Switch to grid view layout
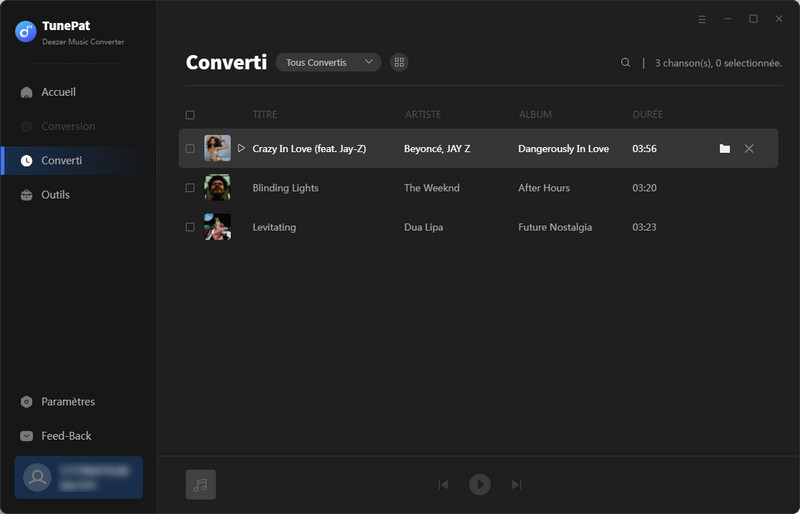Viewport: 800px width, 514px height. [x=399, y=63]
